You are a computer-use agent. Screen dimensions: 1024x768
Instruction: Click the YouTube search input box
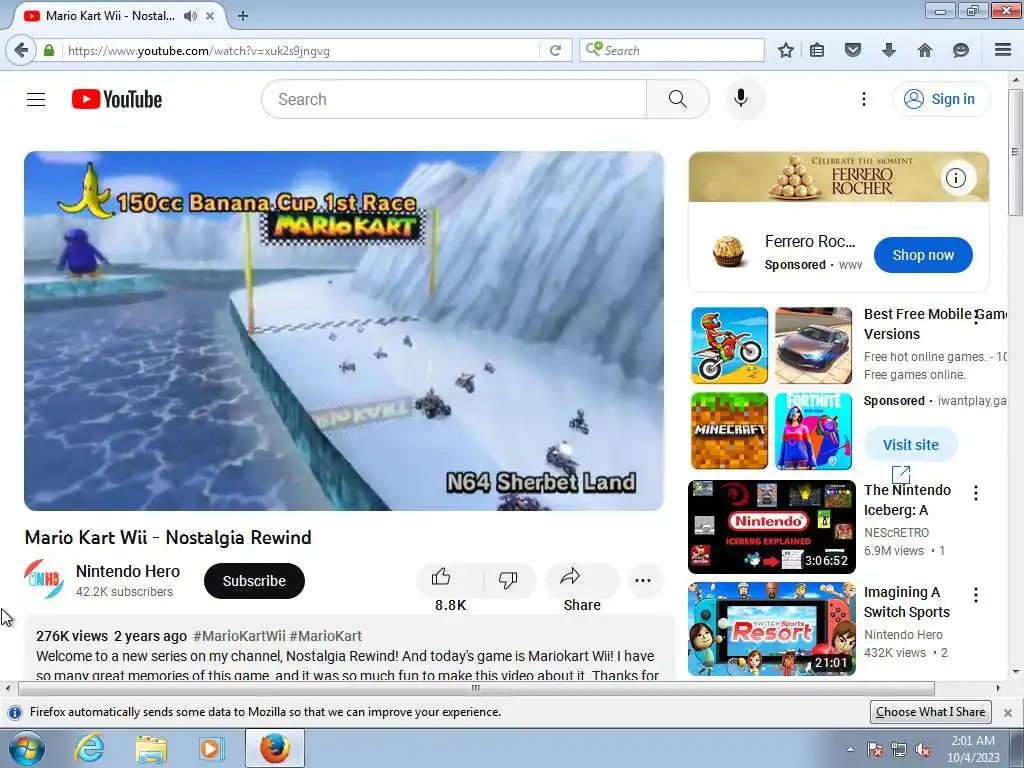(454, 99)
